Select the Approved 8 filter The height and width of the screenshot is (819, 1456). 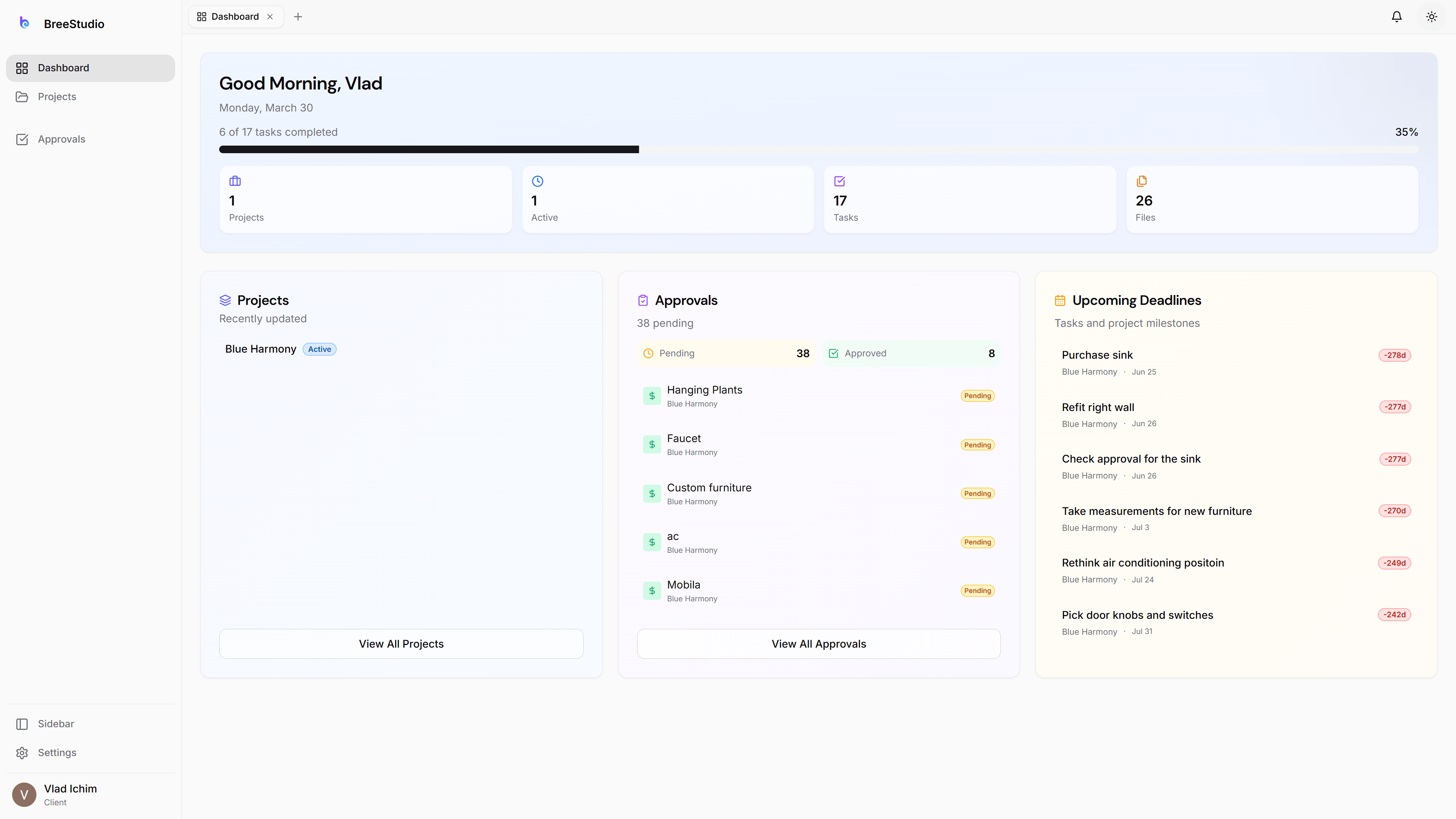911,353
